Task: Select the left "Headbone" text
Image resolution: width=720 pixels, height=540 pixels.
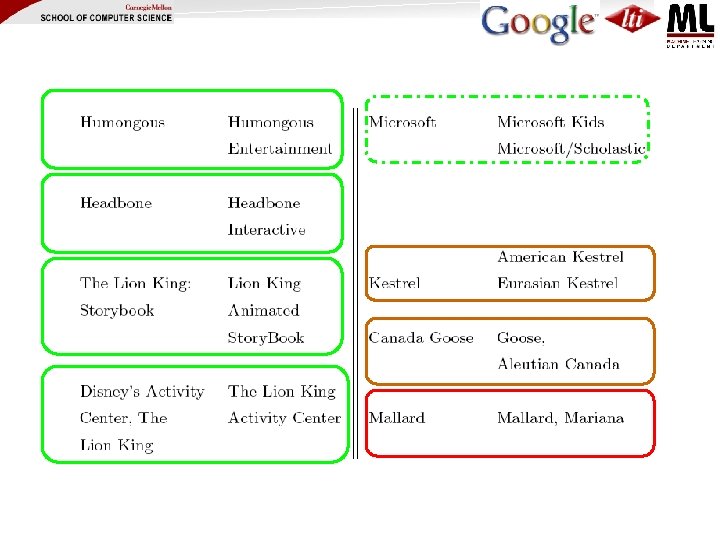Action: pos(116,202)
